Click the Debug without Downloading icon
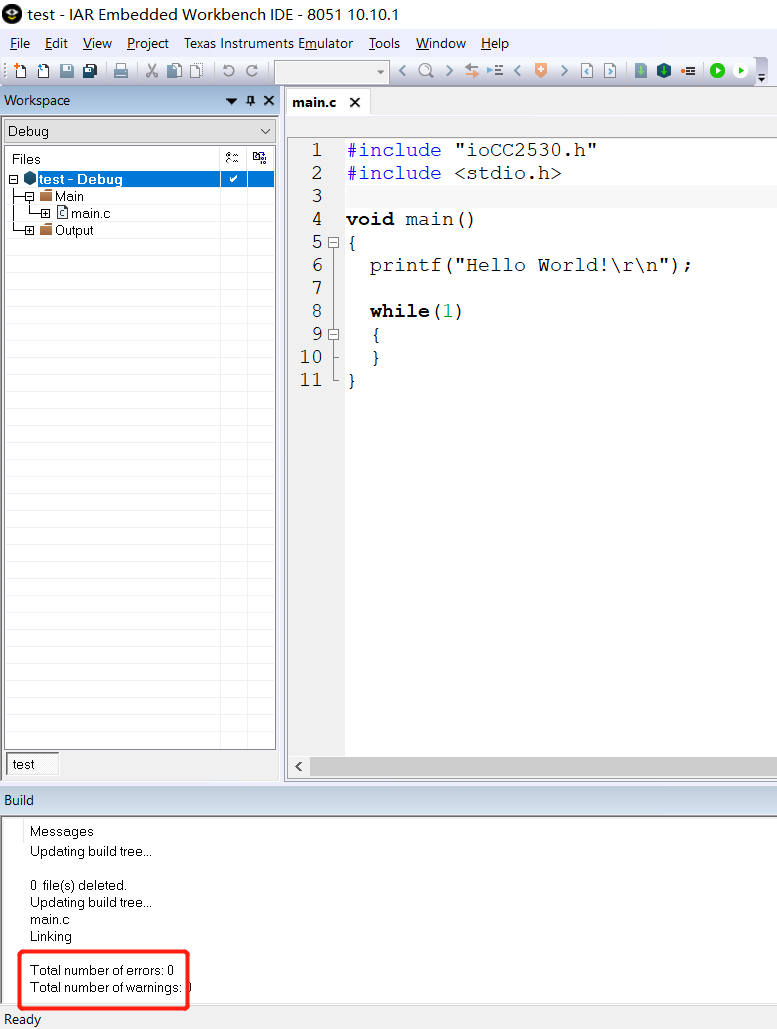777x1029 pixels. coord(740,70)
